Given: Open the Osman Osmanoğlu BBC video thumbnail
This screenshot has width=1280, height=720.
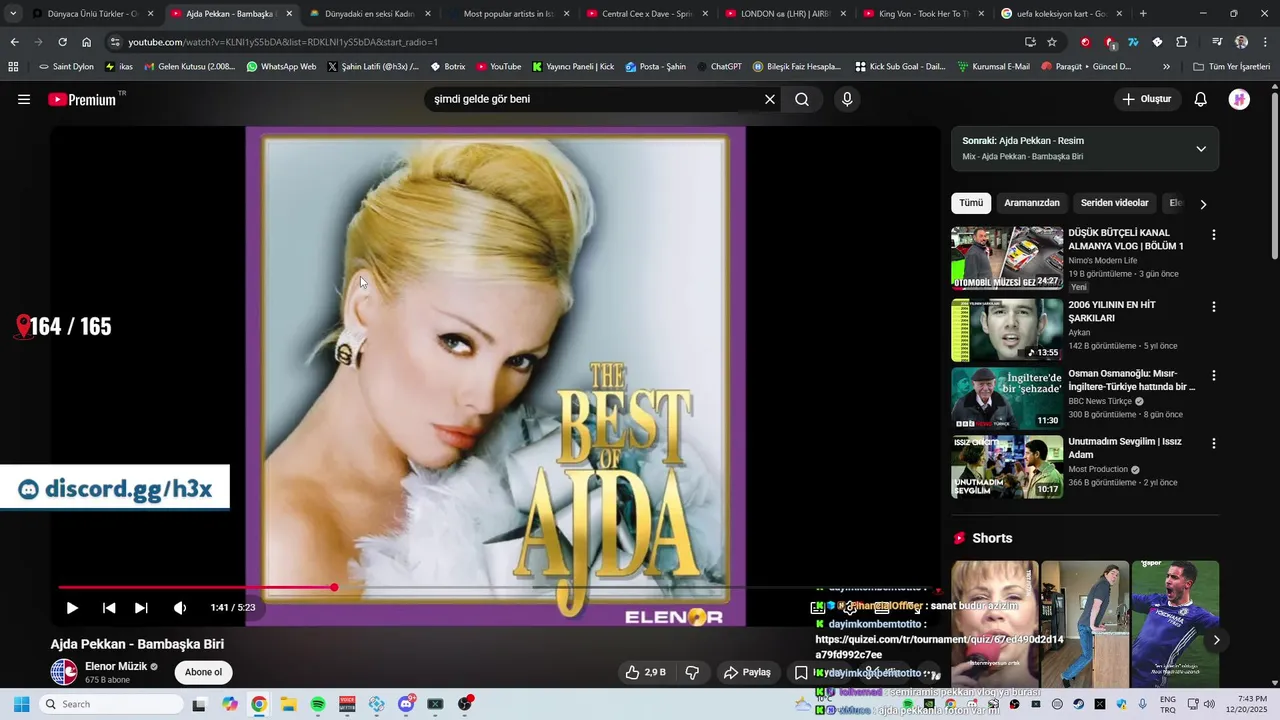Looking at the screenshot, I should click(x=1007, y=398).
